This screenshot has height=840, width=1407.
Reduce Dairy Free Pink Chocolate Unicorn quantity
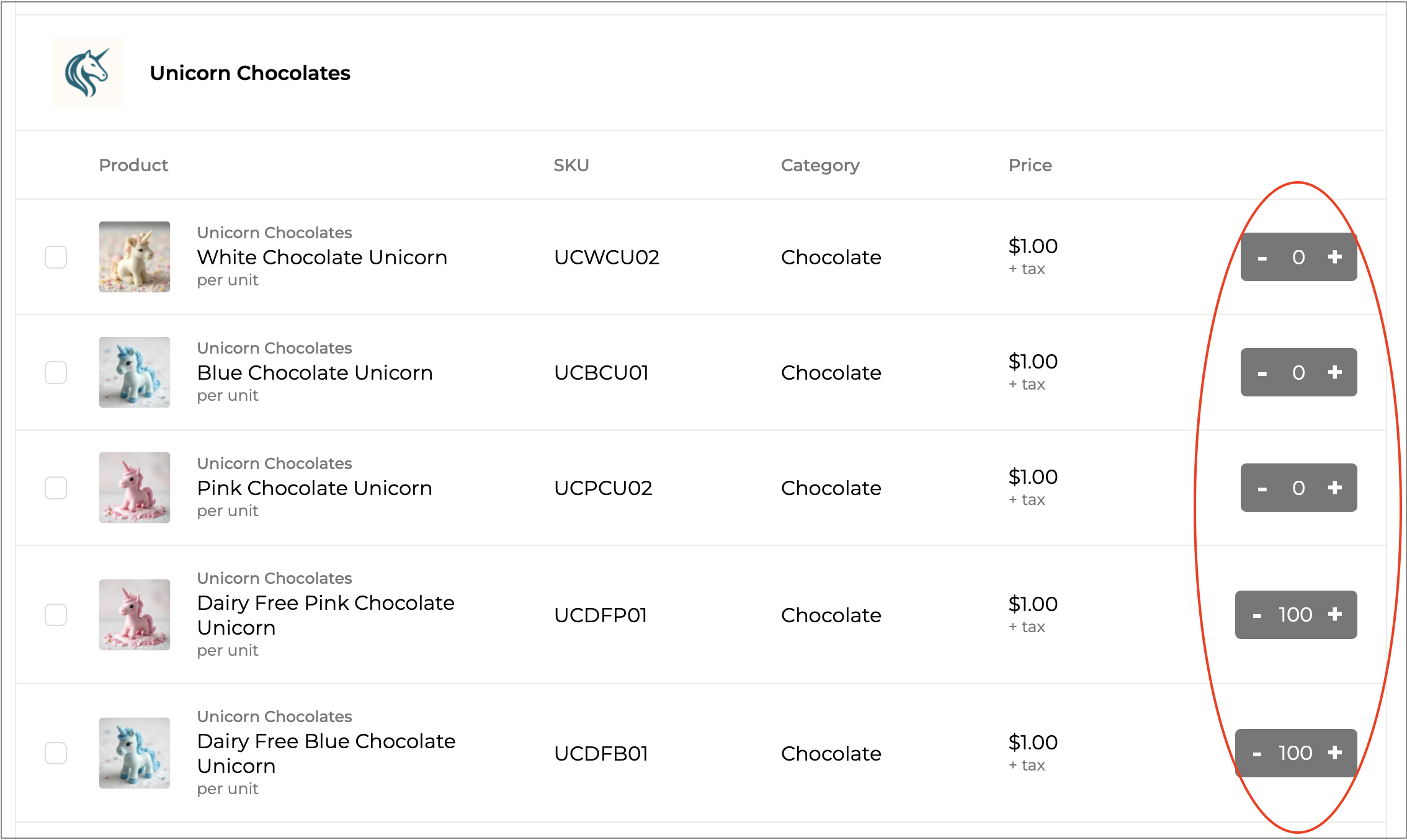tap(1257, 615)
